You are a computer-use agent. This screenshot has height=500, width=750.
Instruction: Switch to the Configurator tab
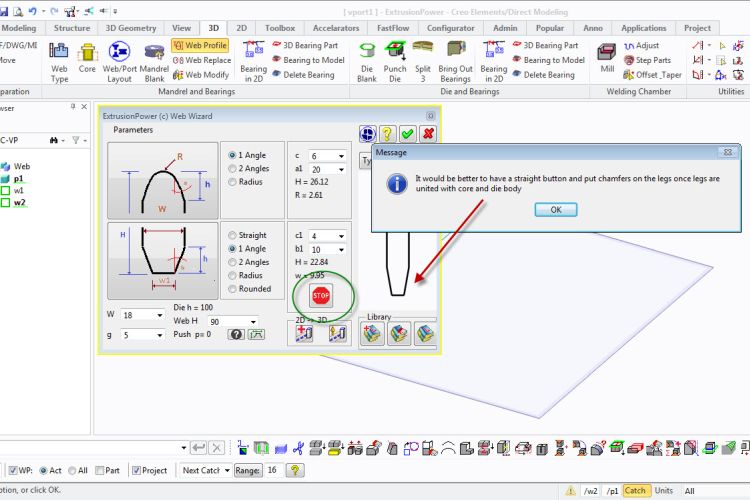click(x=451, y=28)
